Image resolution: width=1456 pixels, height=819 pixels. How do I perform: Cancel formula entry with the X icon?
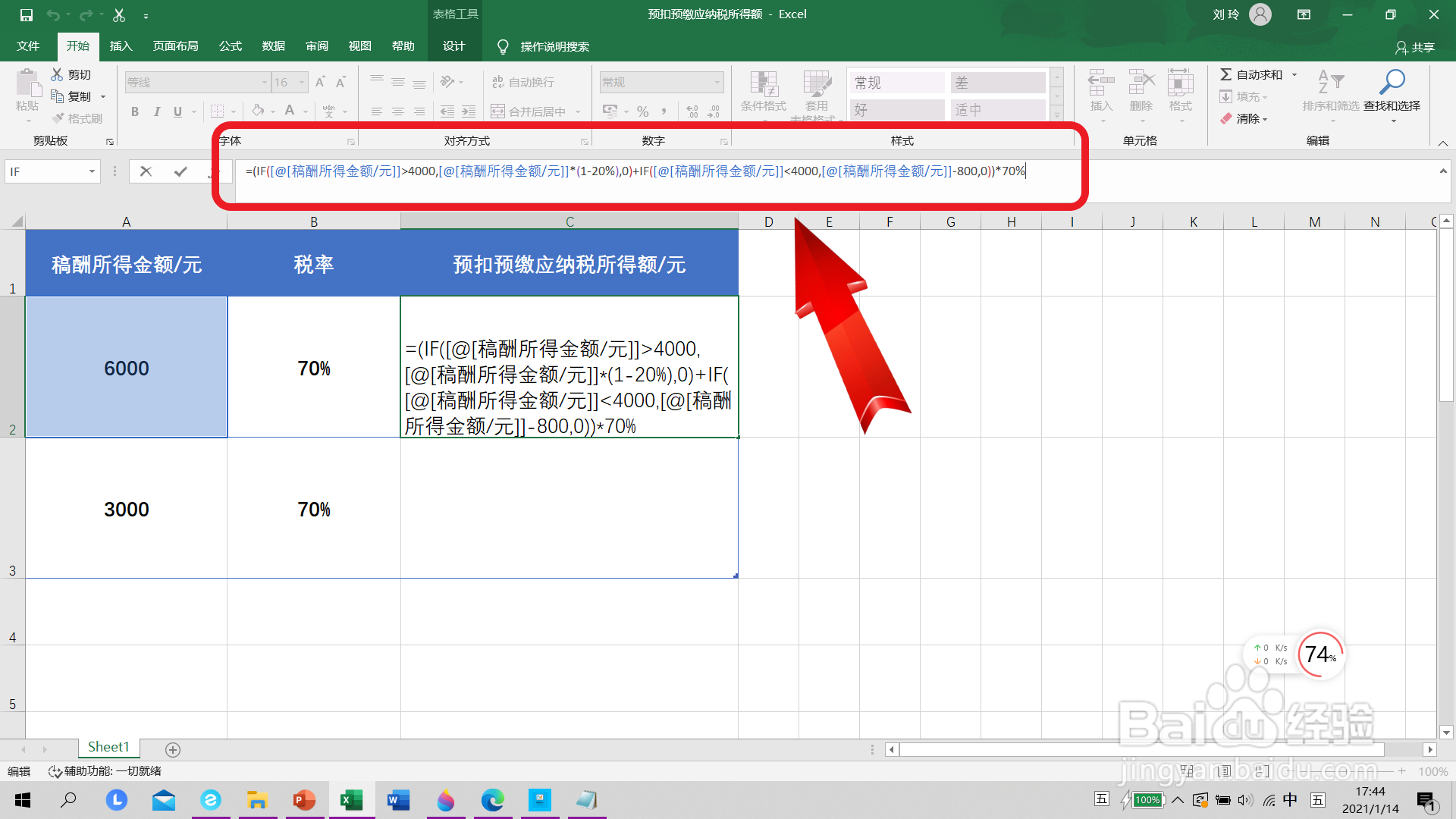(146, 171)
